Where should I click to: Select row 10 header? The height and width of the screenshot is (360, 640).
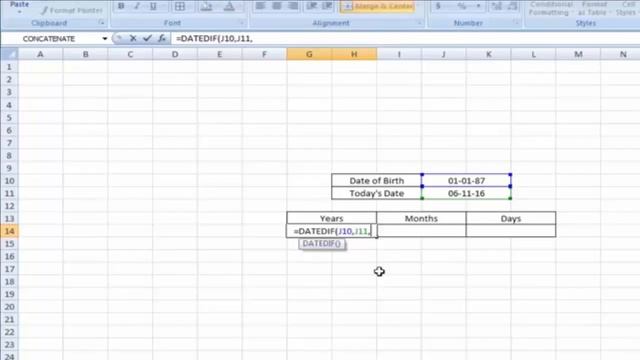9,180
